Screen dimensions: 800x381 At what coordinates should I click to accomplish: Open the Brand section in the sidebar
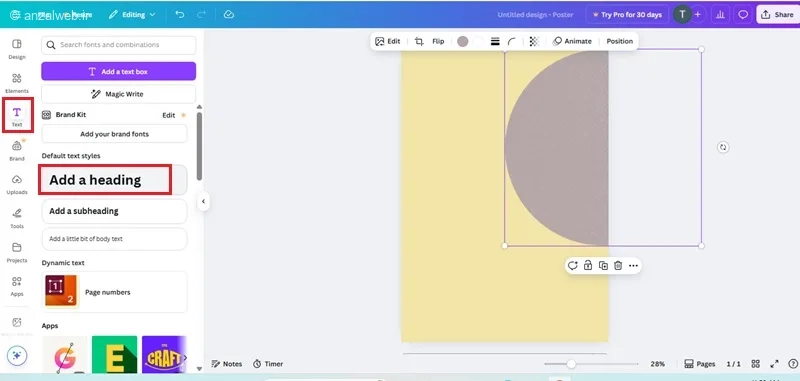tap(17, 150)
